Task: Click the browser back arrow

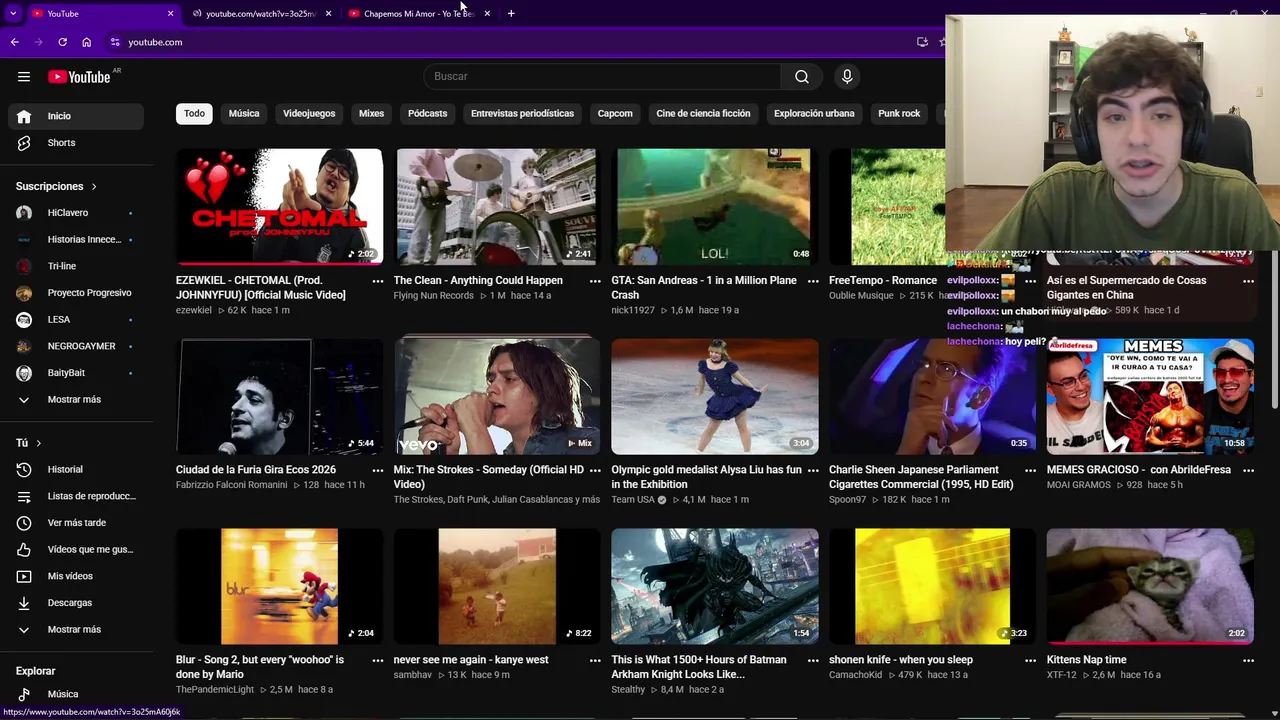Action: 14,42
